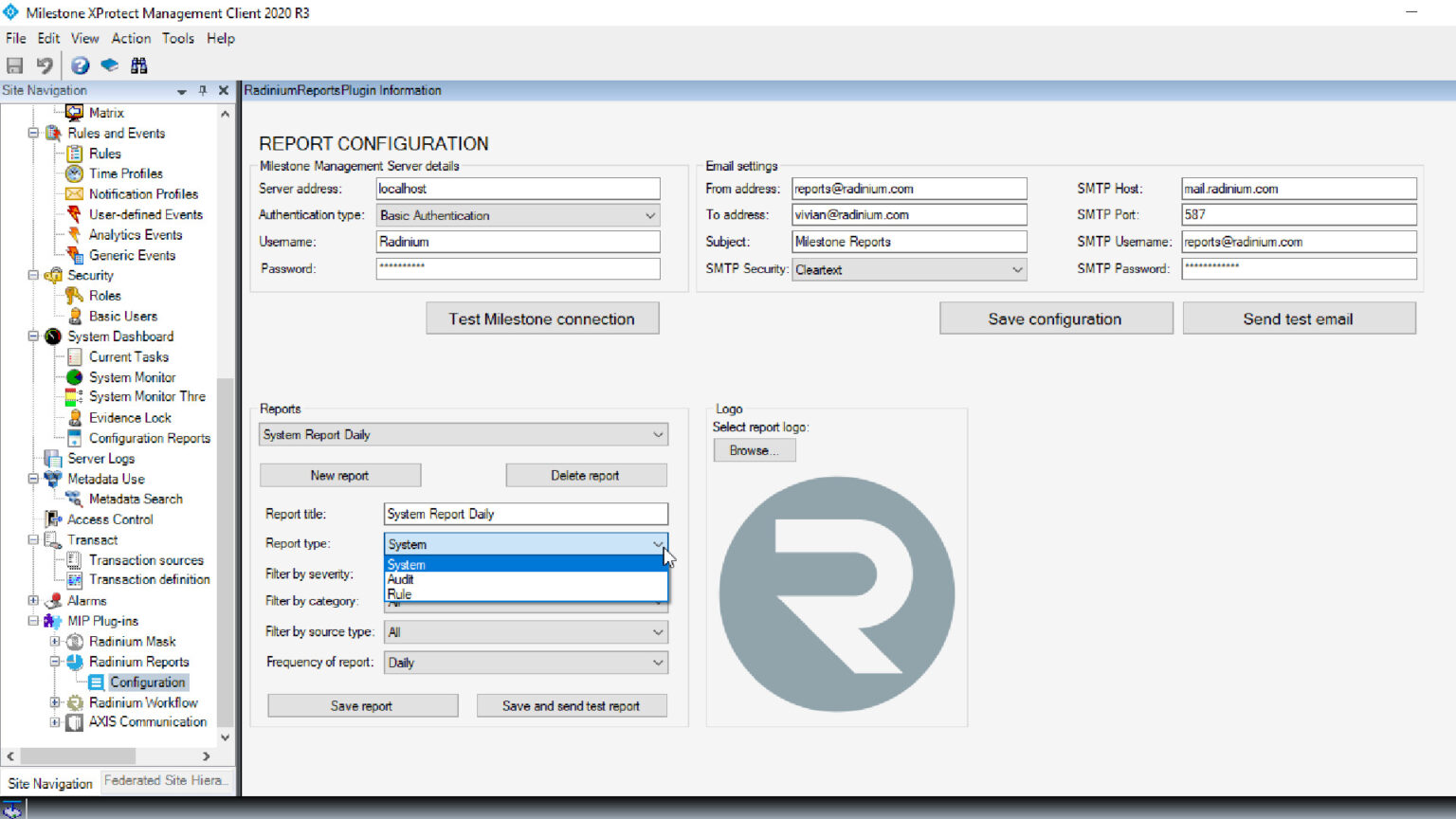Click the Send test email button
Image resolution: width=1456 pixels, height=819 pixels.
pos(1298,319)
